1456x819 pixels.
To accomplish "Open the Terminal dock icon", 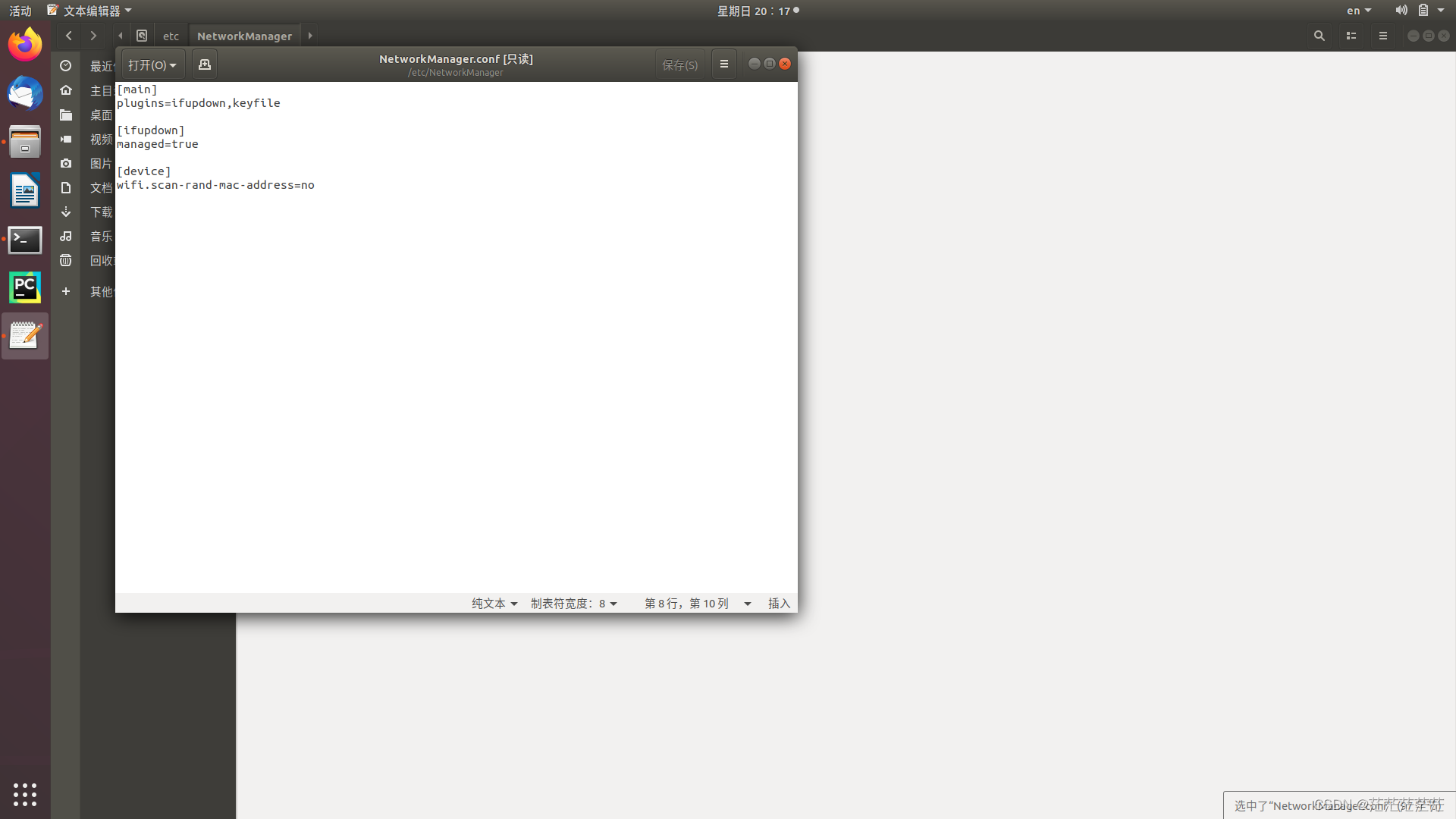I will 25,239.
